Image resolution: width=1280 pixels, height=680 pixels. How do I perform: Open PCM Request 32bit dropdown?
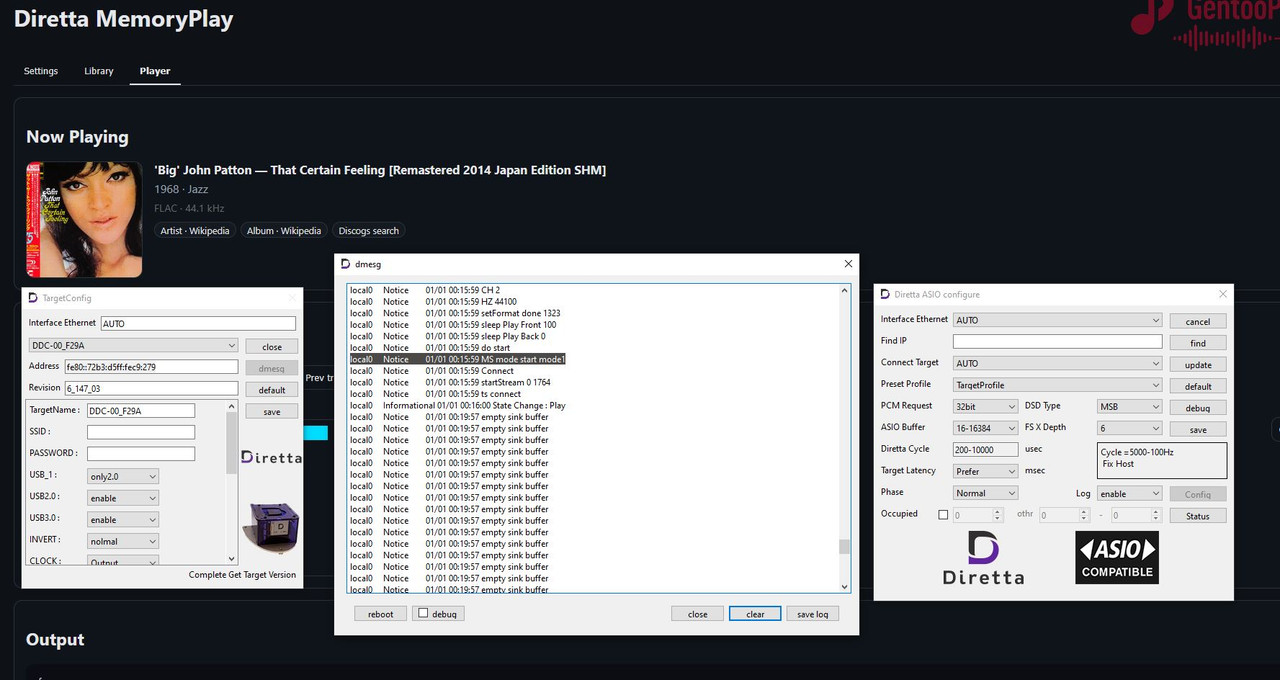click(986, 406)
